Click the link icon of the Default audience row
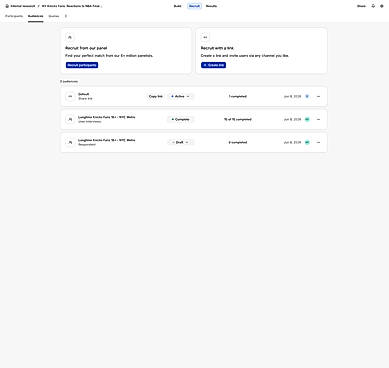The width and height of the screenshot is (389, 368). point(70,96)
